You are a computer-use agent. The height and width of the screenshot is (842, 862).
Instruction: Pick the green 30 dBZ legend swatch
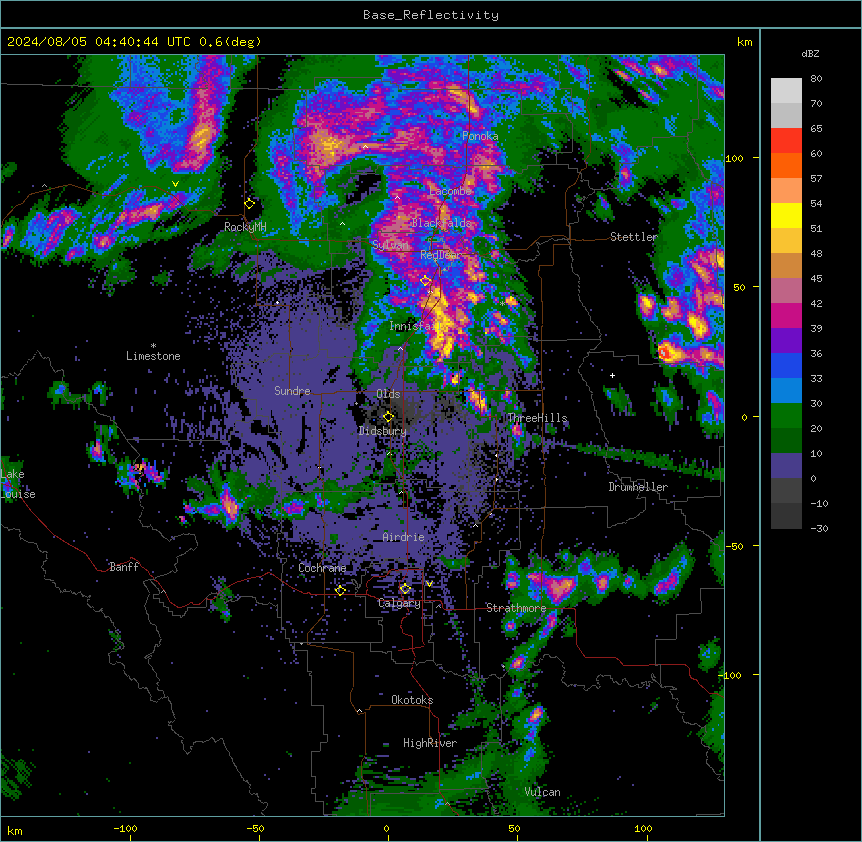pos(786,416)
